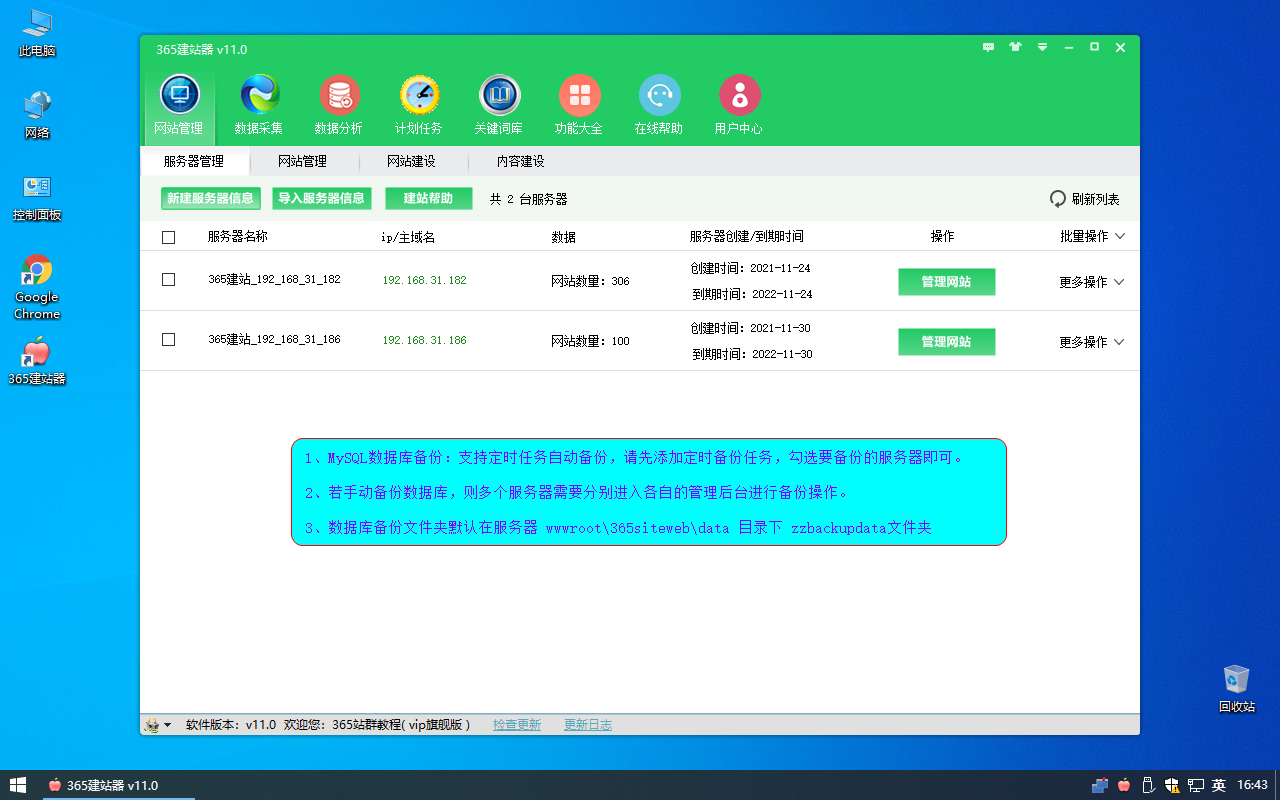Click the tray icon left of the apple
The height and width of the screenshot is (800, 1280).
(1100, 785)
